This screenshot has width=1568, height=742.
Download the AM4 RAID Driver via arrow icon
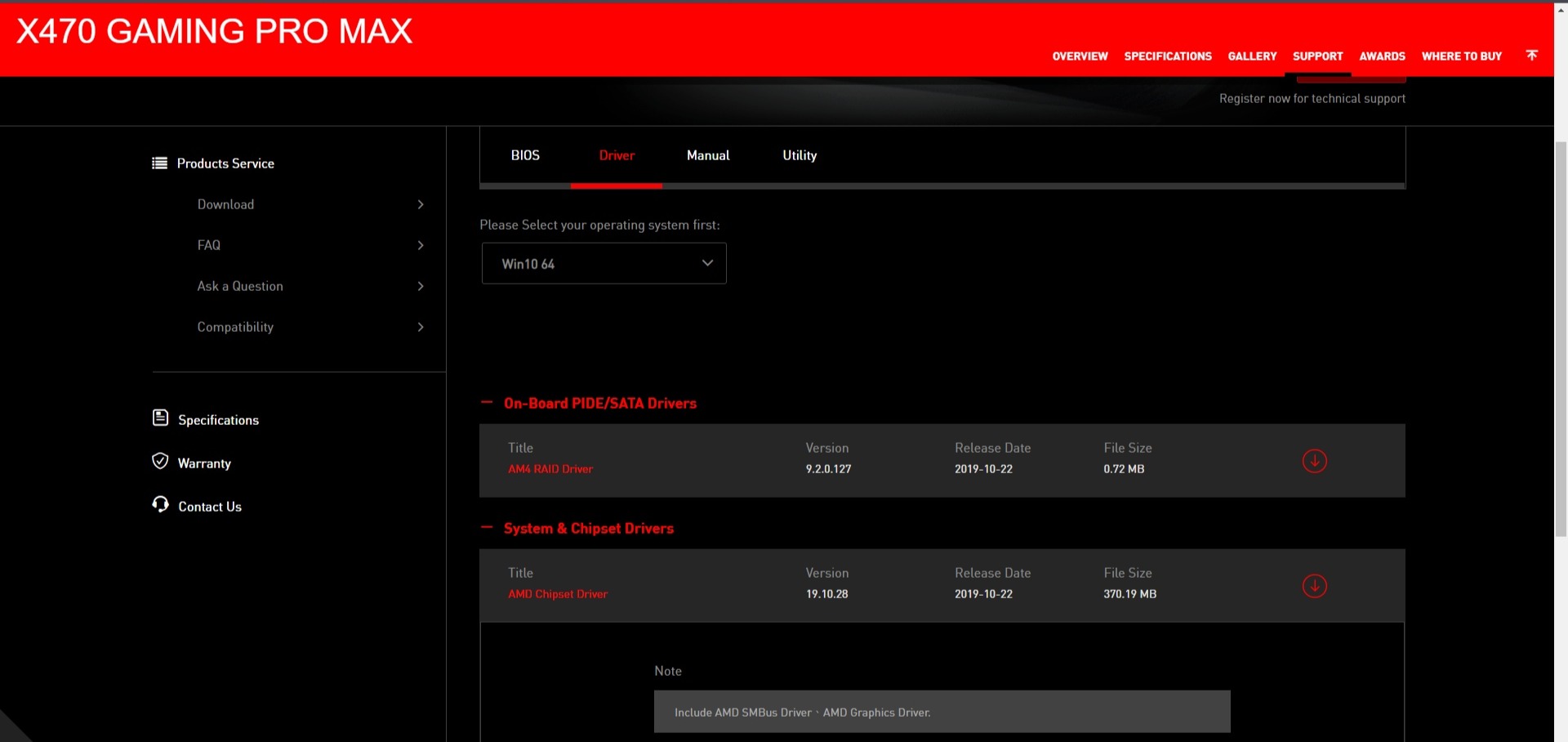1314,461
